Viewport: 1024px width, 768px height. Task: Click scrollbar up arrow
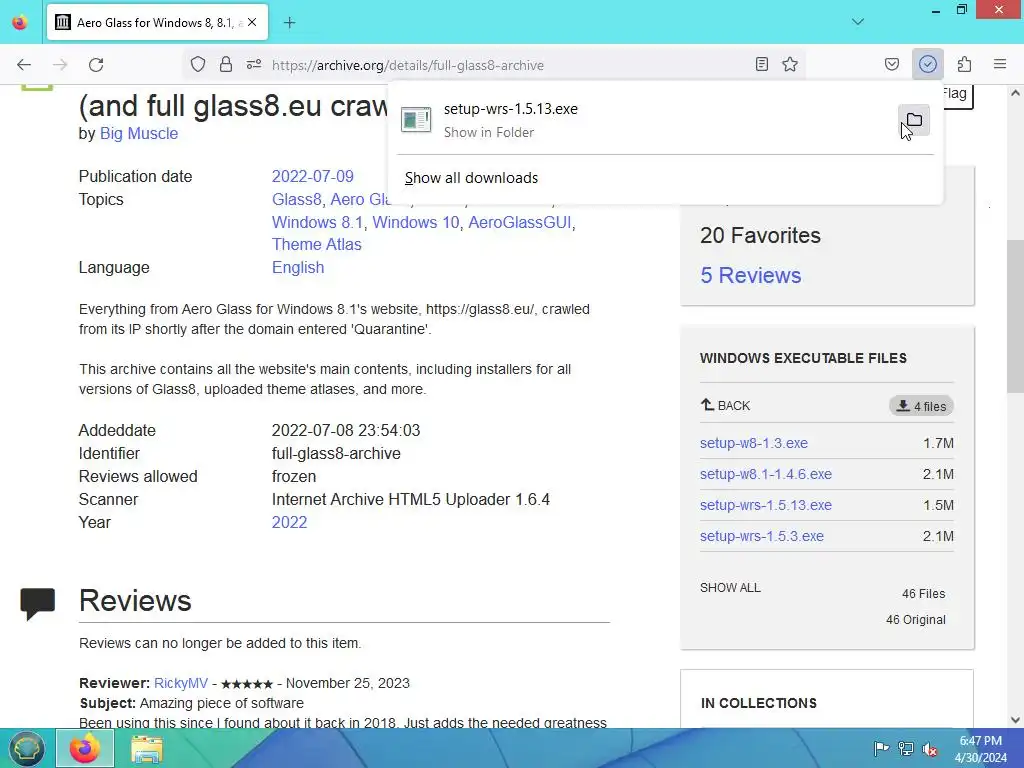pyautogui.click(x=1015, y=93)
